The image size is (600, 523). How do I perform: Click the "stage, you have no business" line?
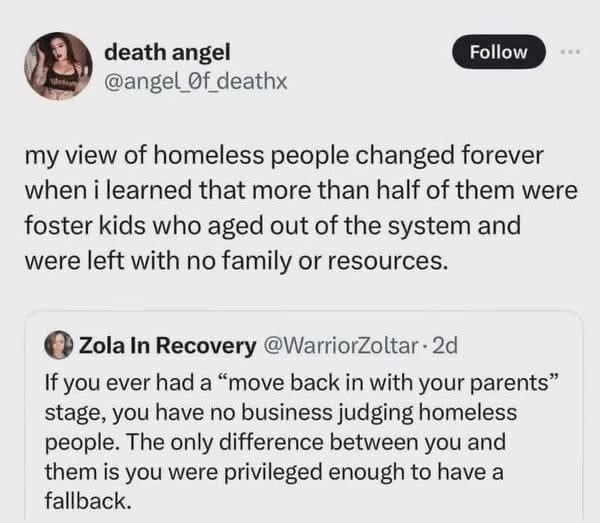(281, 412)
